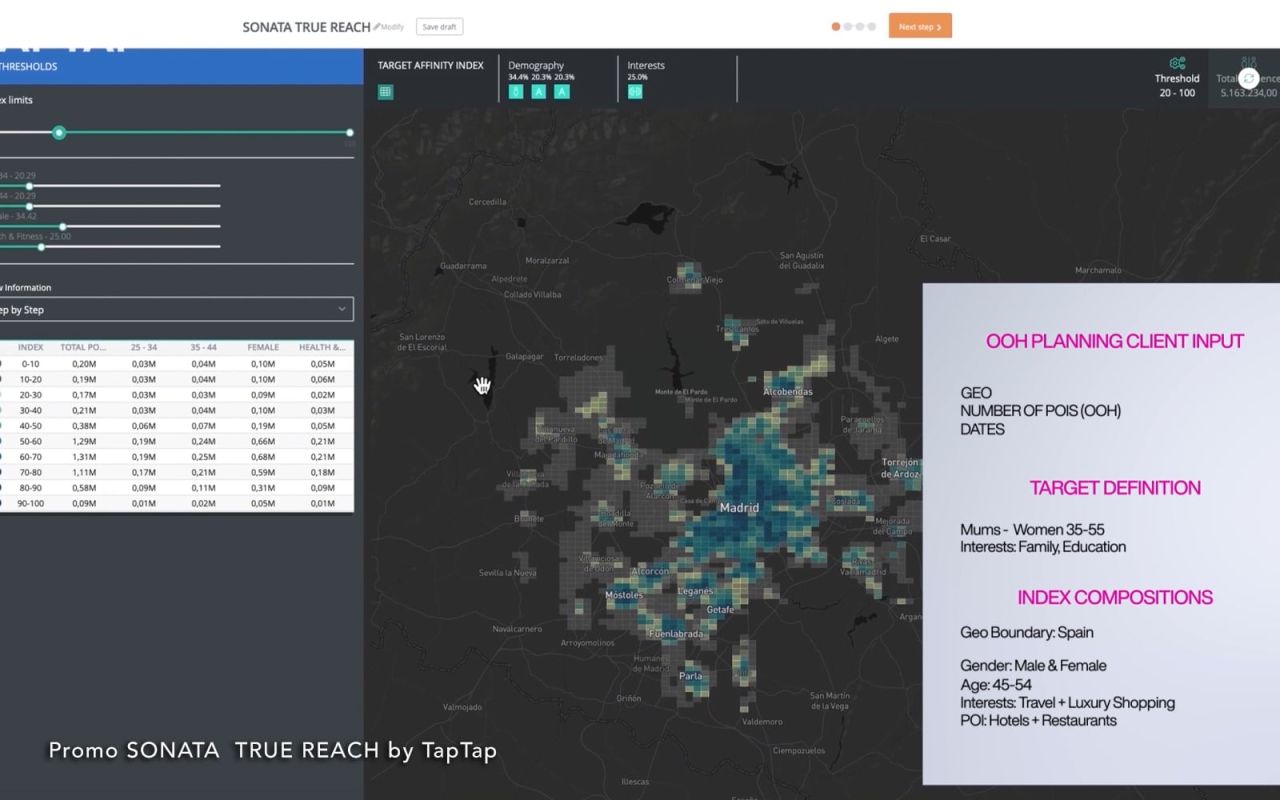The height and width of the screenshot is (800, 1280).
Task: Click the middle Demography 'A' icon
Action: tap(539, 92)
